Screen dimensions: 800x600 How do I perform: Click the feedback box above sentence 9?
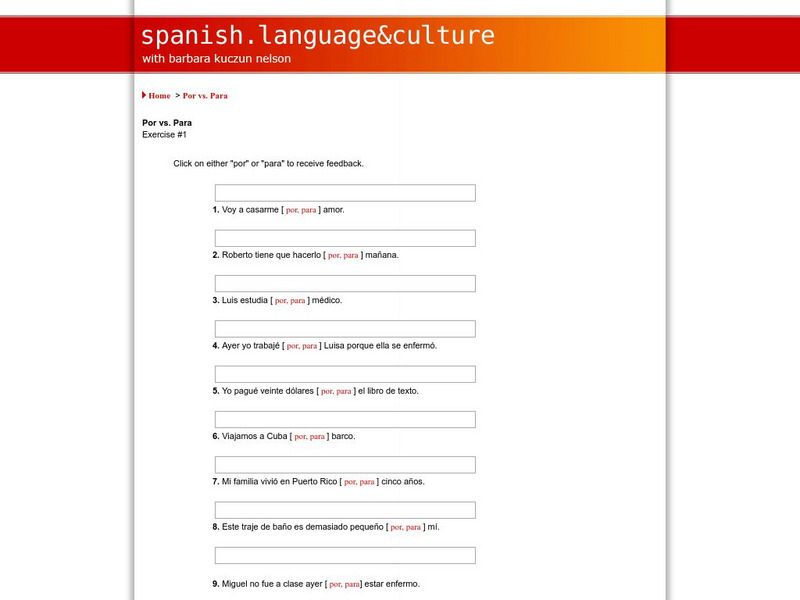pos(345,555)
